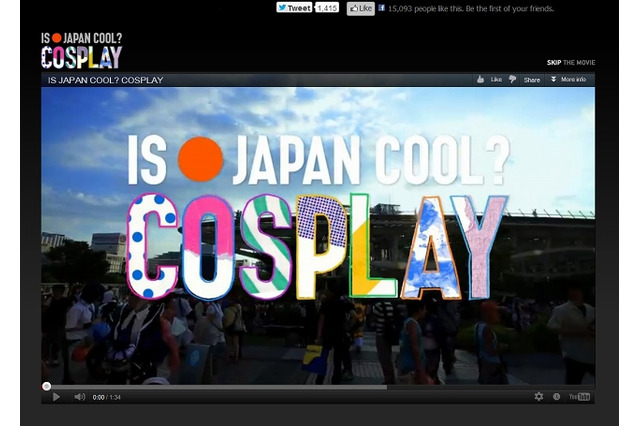Open the tweet count bubble 1,415
The height and width of the screenshot is (426, 640).
(x=327, y=8)
